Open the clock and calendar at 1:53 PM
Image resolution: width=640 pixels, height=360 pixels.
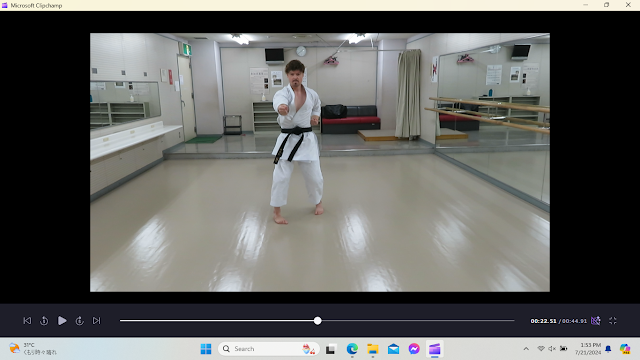click(x=588, y=349)
